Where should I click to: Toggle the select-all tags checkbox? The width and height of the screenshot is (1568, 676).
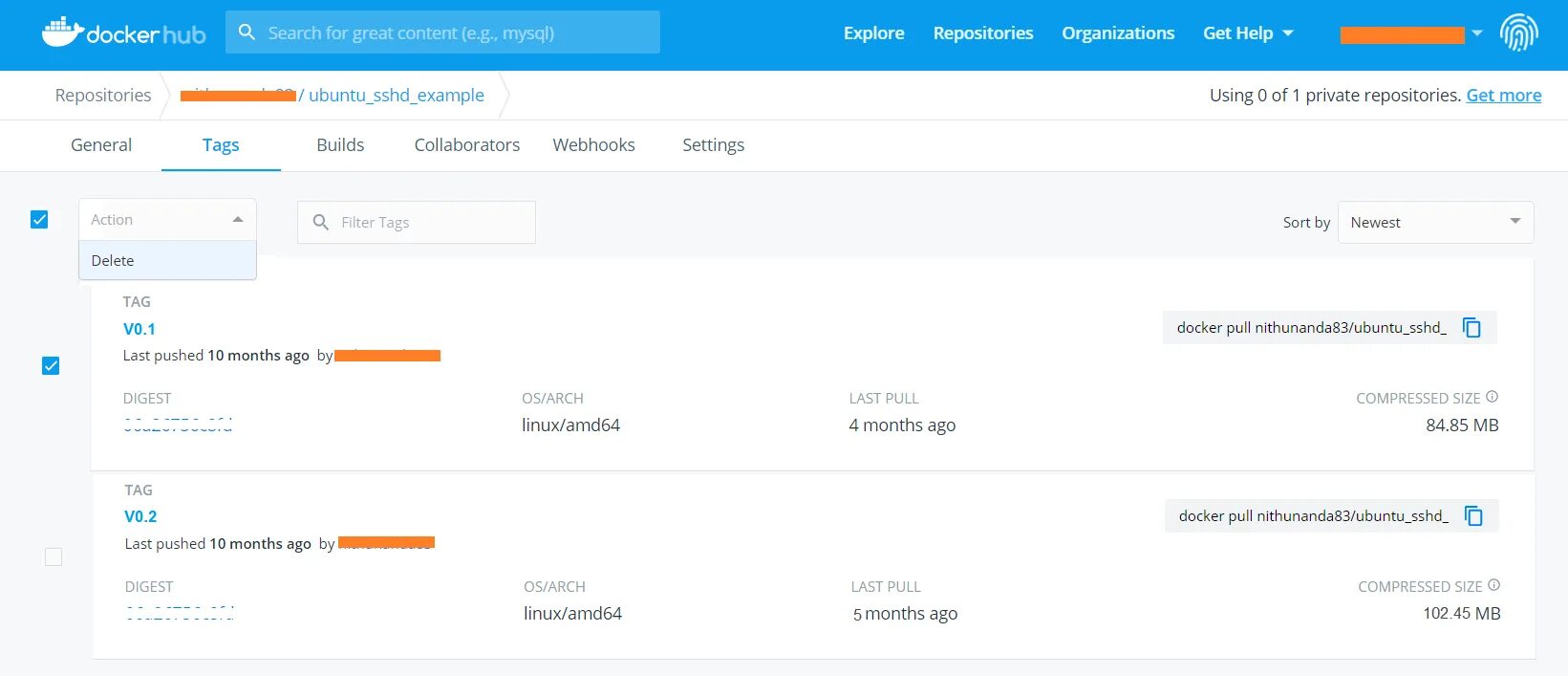point(39,220)
